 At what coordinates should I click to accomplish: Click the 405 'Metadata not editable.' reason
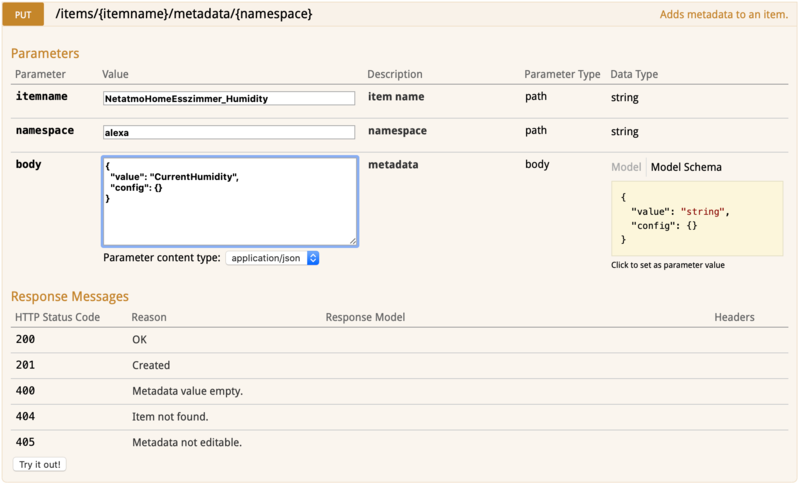(187, 442)
